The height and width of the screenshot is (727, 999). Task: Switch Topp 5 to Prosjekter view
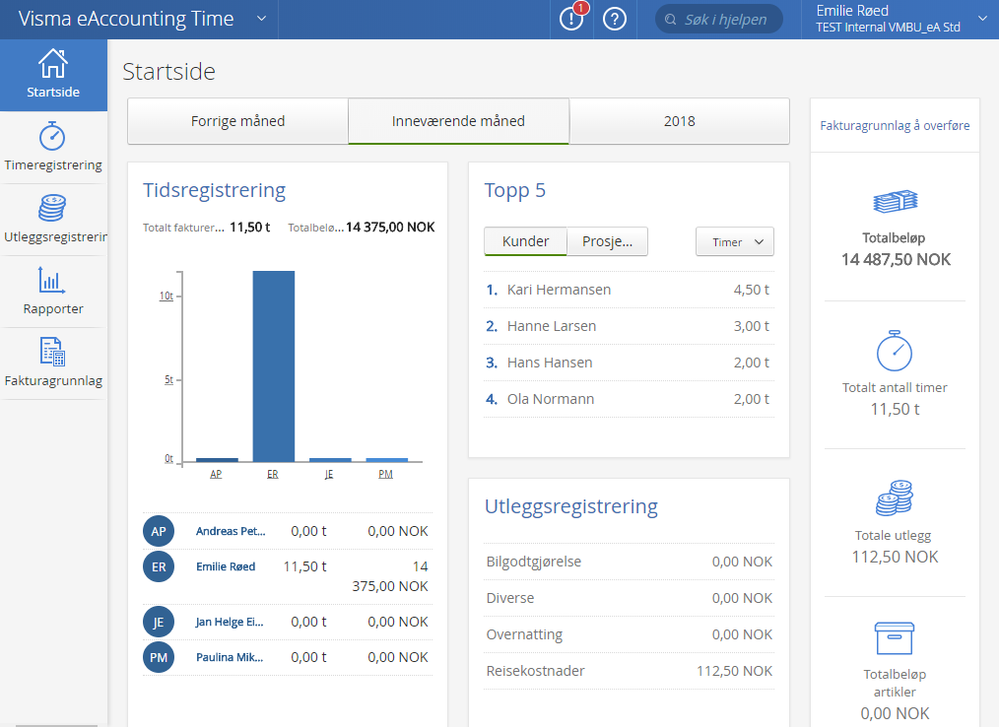(x=607, y=241)
